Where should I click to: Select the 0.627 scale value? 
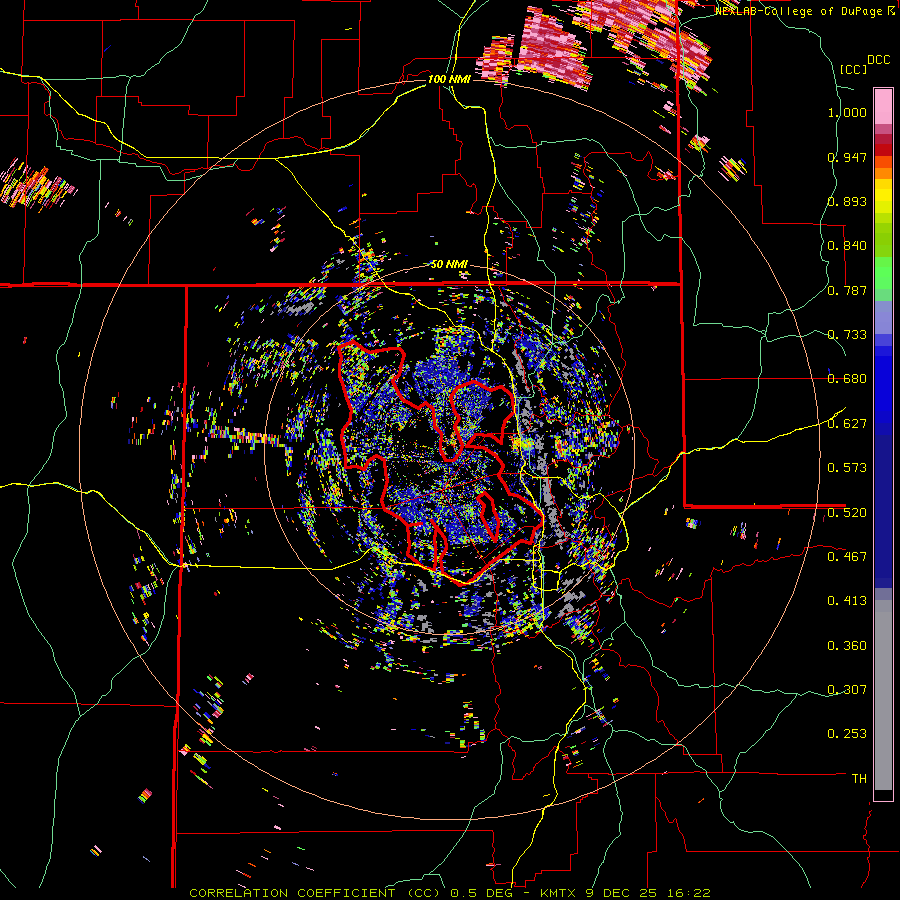(x=847, y=424)
